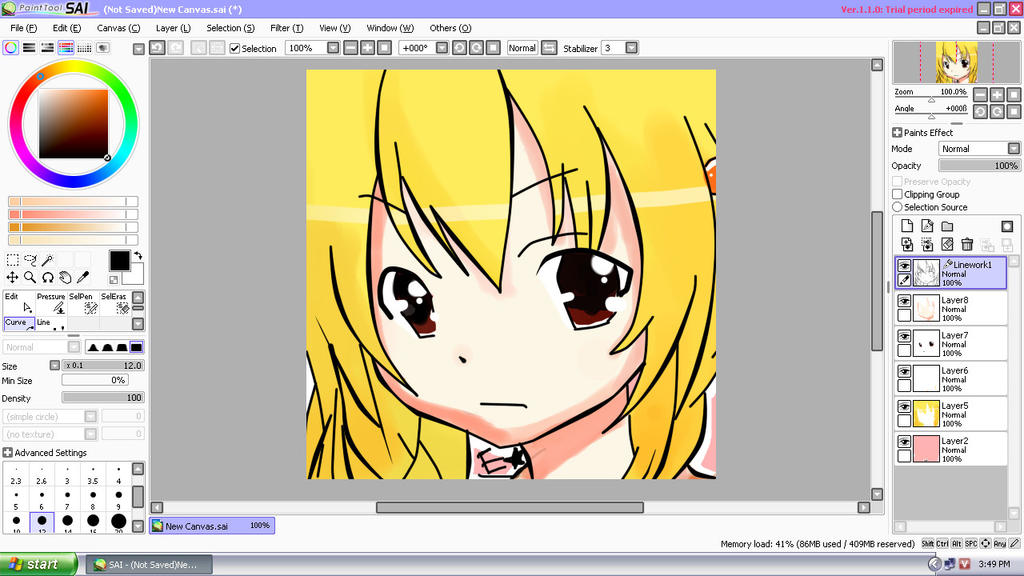Toggle Layer2 visibility eye
The image size is (1024, 576).
[x=904, y=442]
